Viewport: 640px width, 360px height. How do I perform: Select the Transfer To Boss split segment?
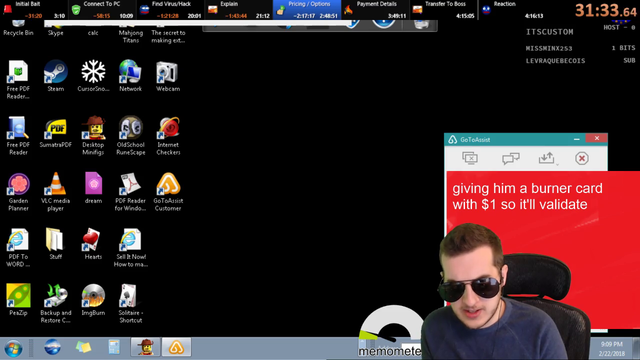(x=443, y=10)
